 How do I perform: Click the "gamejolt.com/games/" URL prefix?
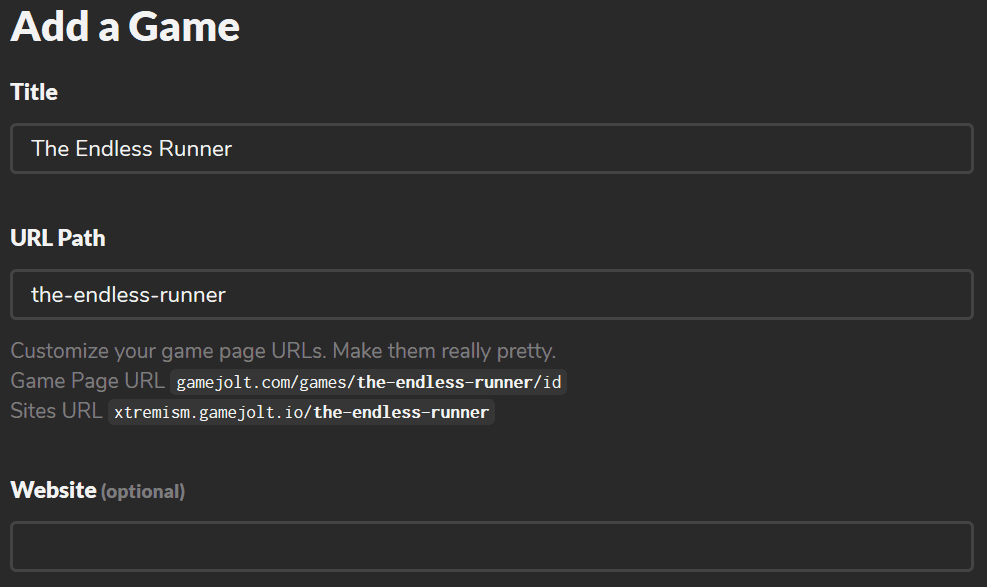tap(262, 382)
